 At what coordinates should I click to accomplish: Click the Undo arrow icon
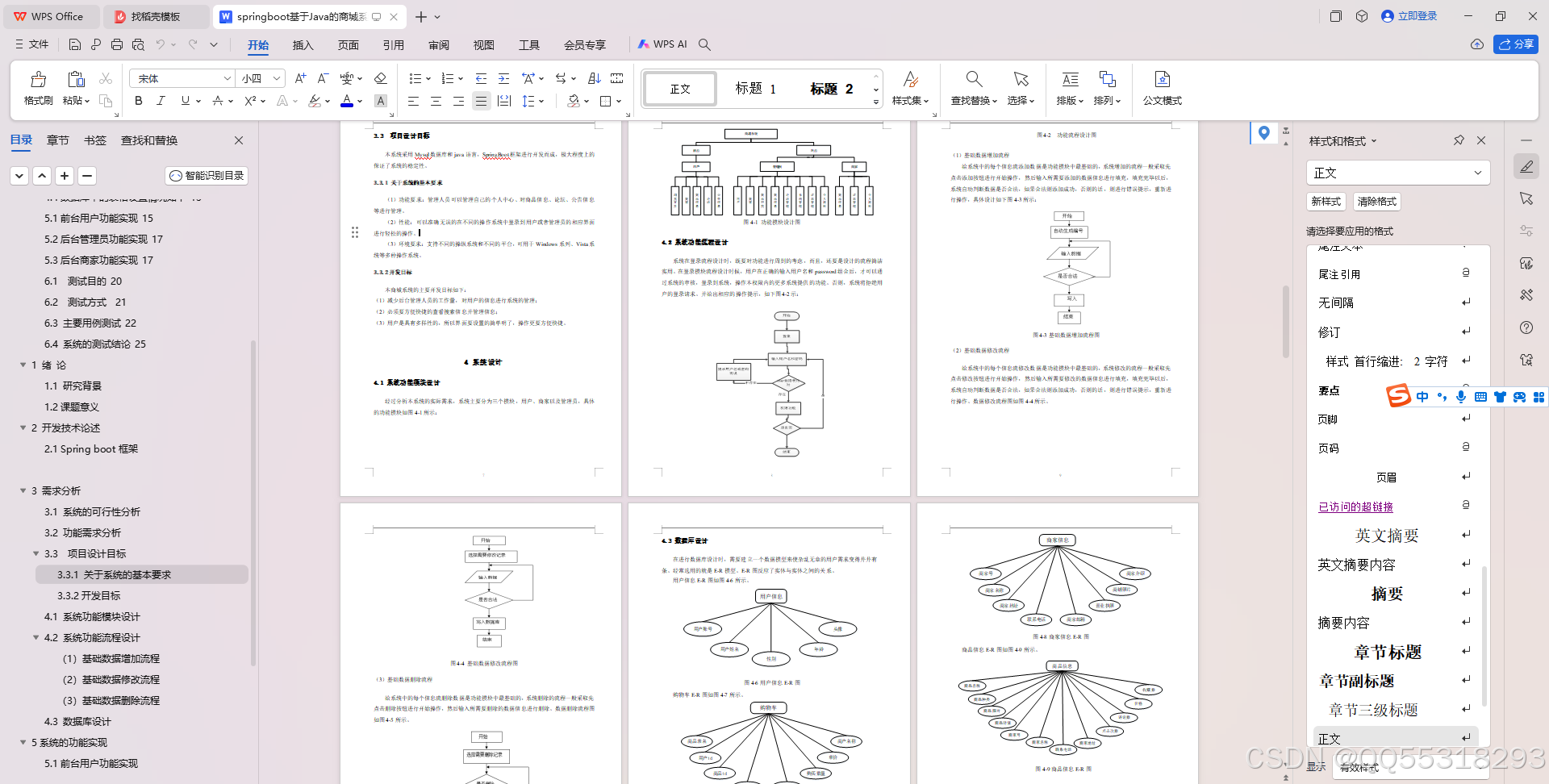pos(161,44)
